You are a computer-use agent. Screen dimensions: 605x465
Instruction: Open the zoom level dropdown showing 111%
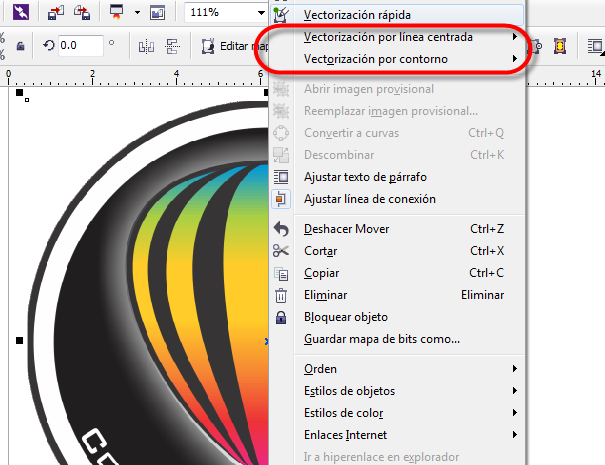pyautogui.click(x=261, y=13)
